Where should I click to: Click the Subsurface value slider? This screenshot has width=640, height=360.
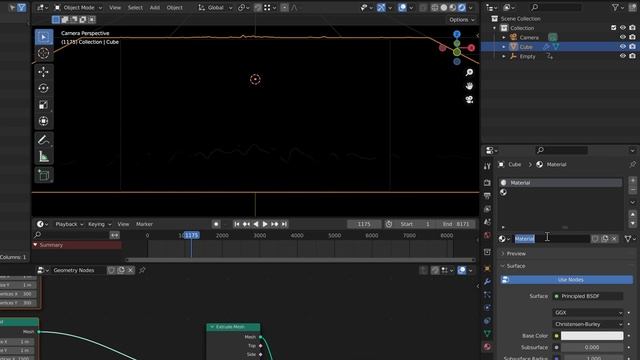tap(592, 347)
